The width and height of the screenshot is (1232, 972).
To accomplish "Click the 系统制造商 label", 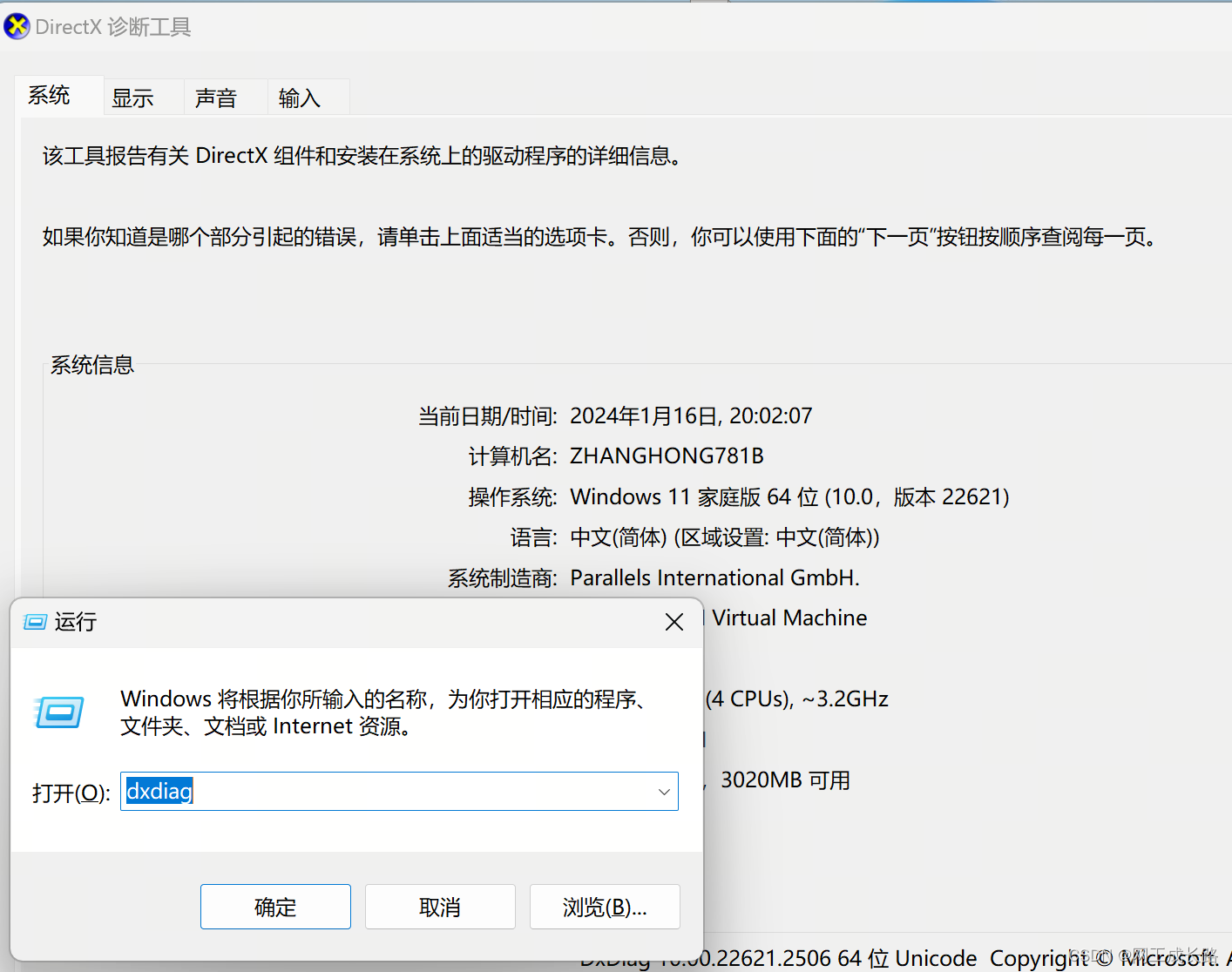I will 503,577.
